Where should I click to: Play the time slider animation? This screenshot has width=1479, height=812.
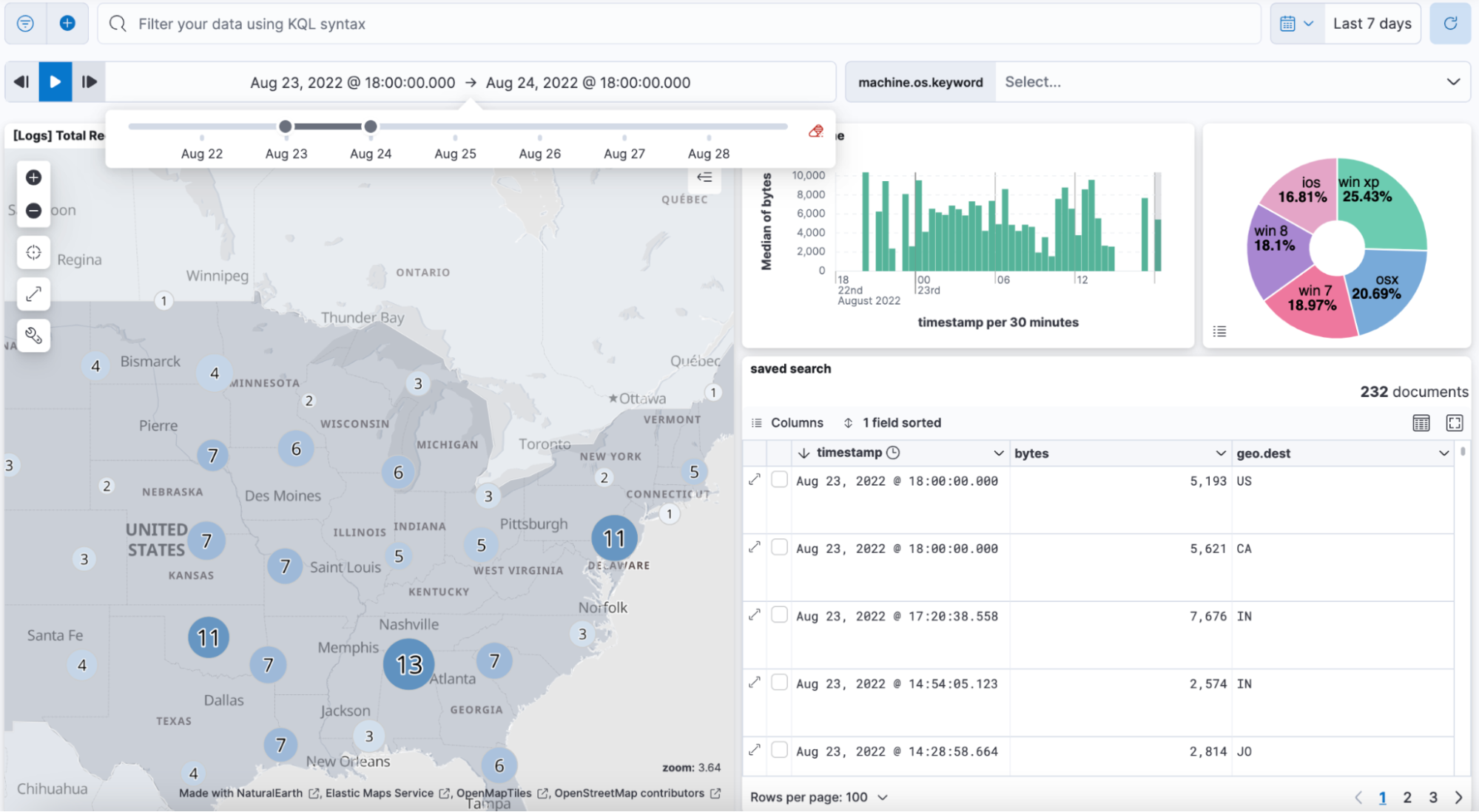coord(55,82)
